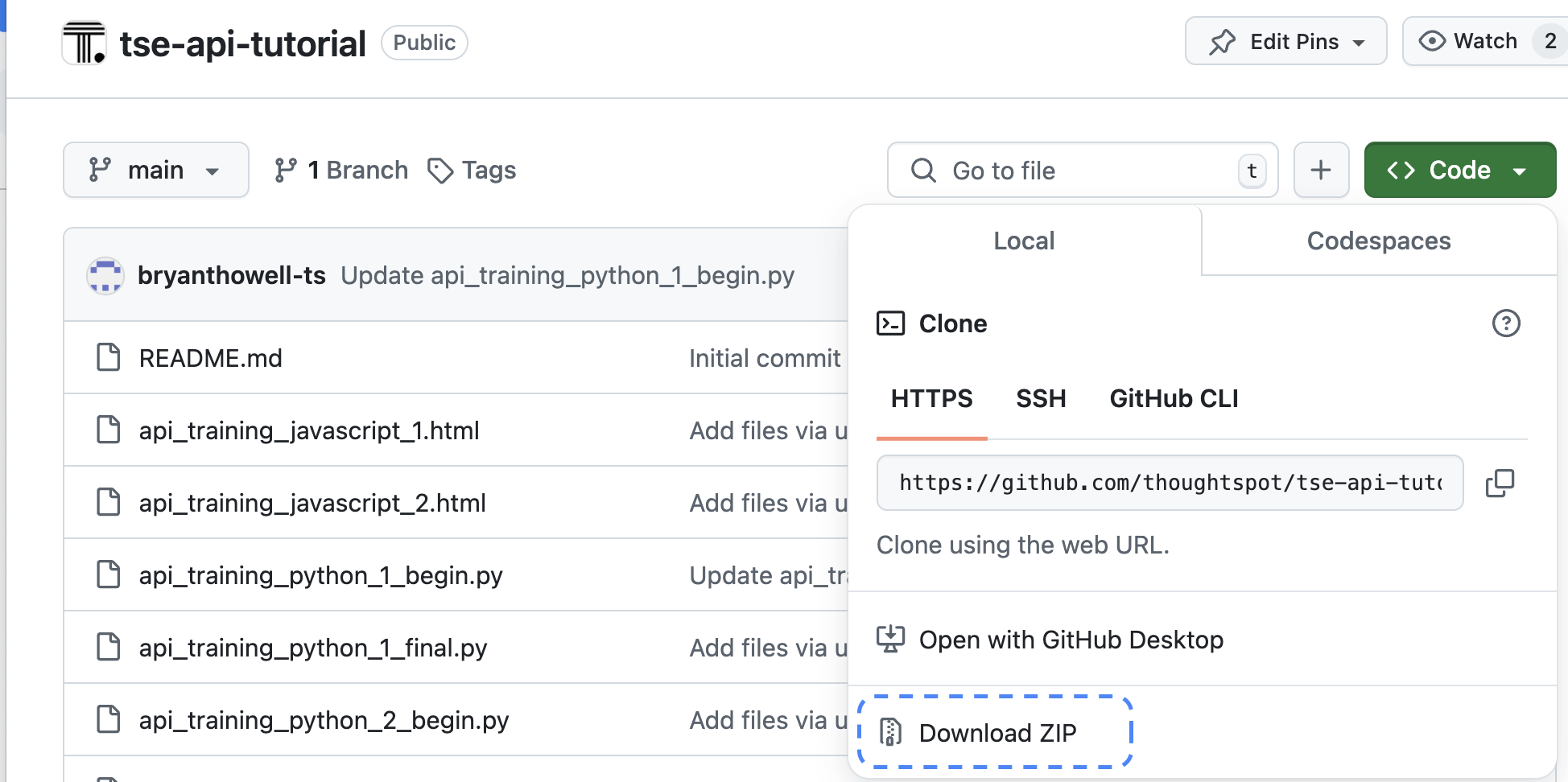Click the tse-api-tutorial repository logo
Image resolution: width=1568 pixels, height=782 pixels.
(83, 42)
